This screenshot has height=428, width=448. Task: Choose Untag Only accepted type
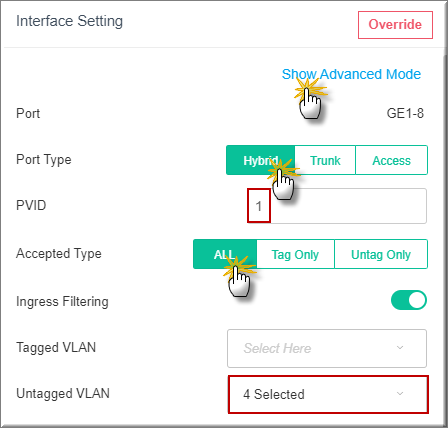[x=381, y=254]
